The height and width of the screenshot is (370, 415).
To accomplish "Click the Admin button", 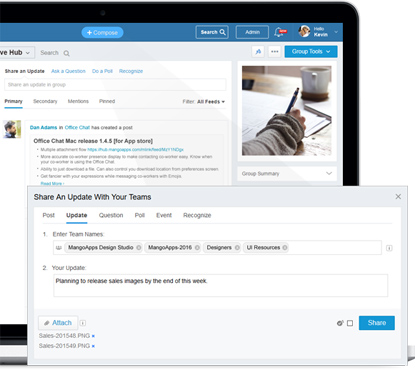I will click(x=252, y=32).
